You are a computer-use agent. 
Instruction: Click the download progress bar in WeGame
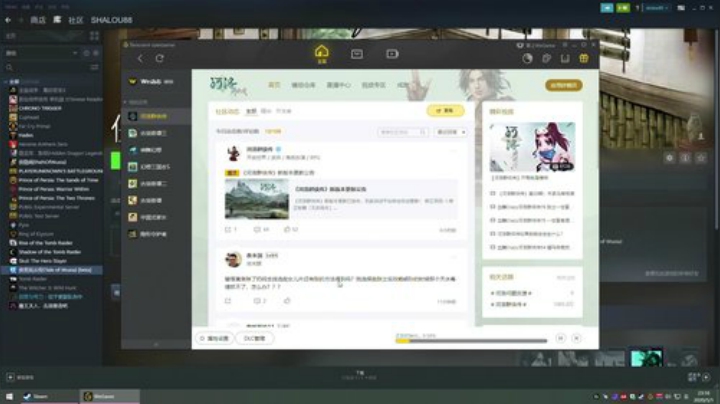tap(471, 341)
